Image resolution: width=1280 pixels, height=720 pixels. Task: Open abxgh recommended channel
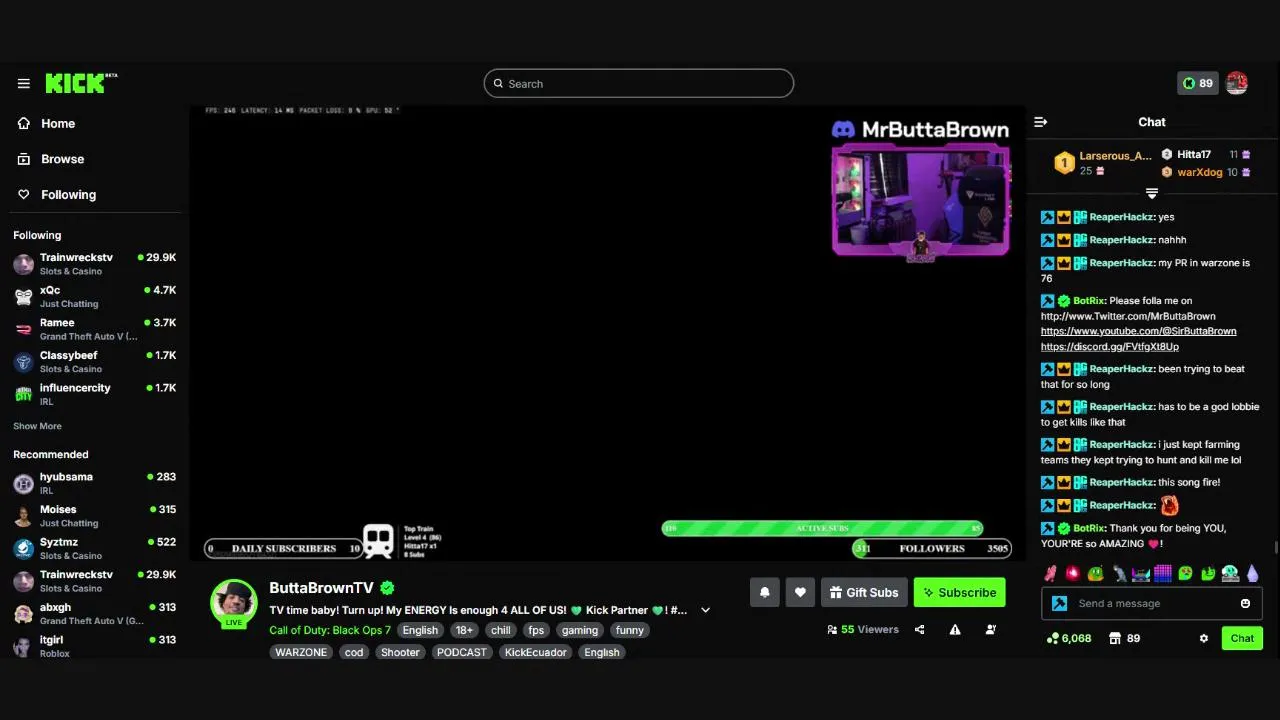95,614
